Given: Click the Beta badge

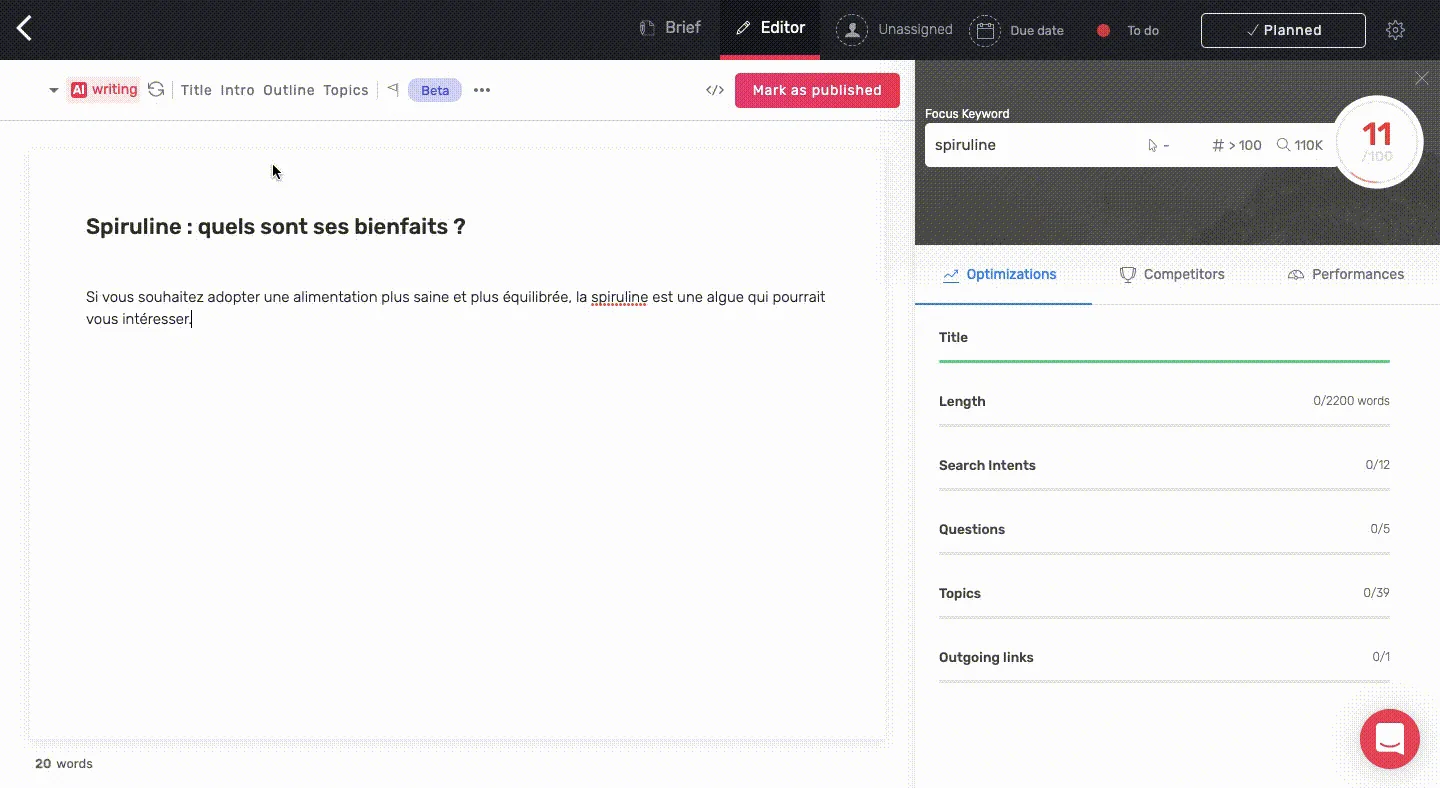Looking at the screenshot, I should [x=435, y=90].
